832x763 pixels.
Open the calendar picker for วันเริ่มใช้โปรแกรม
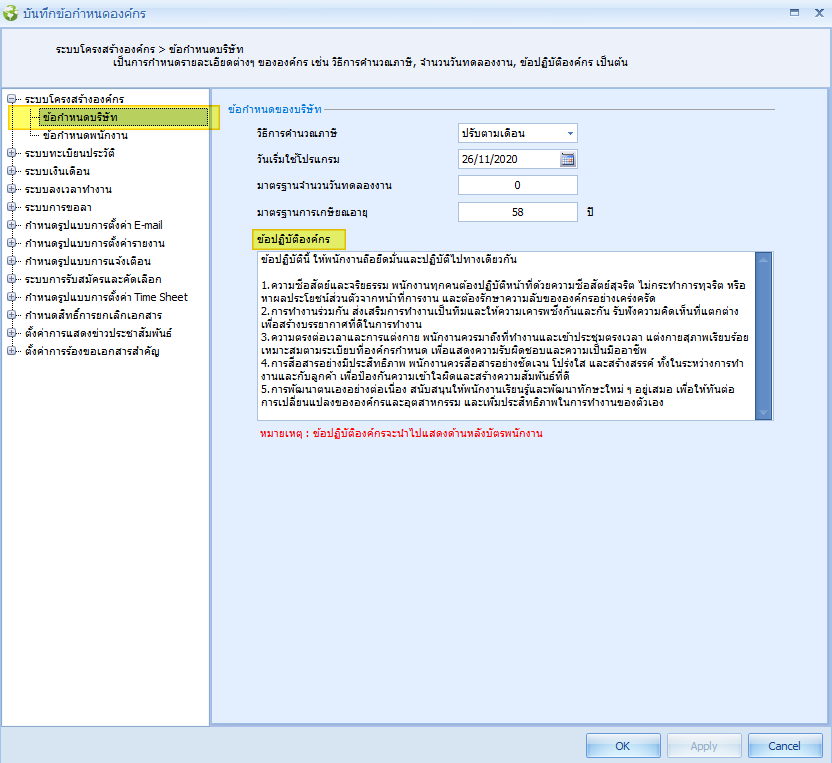click(568, 159)
